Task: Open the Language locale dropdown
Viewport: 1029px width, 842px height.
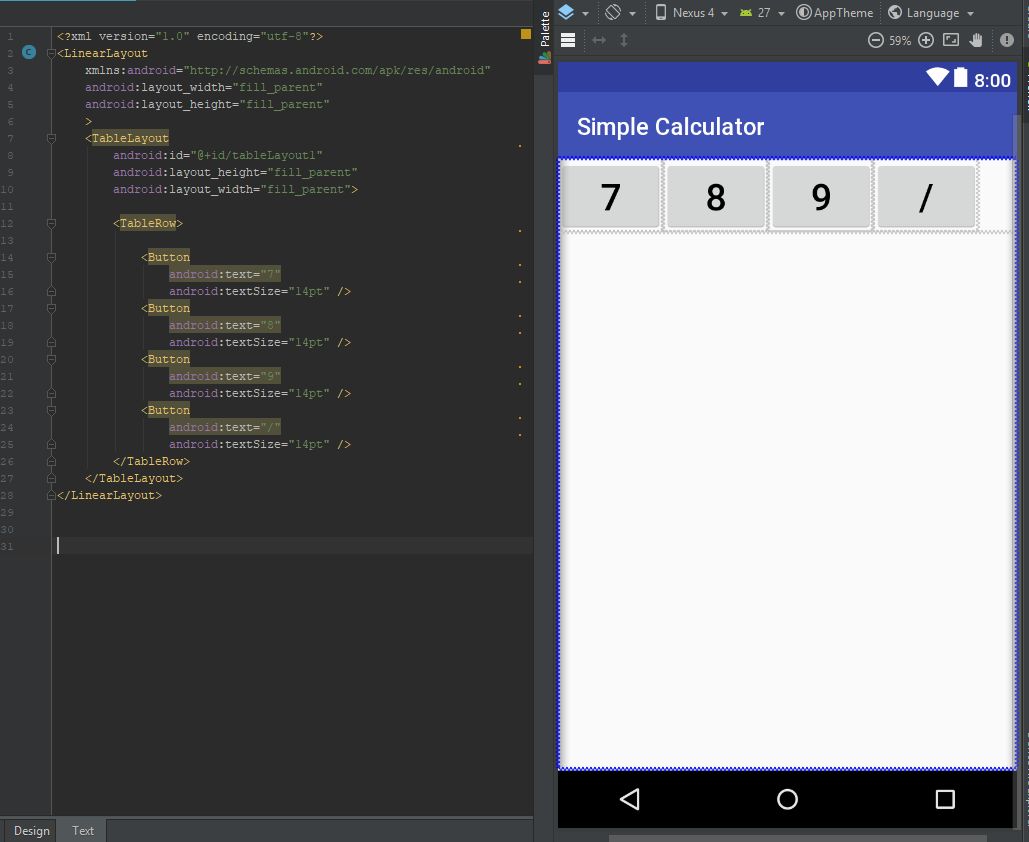Action: pyautogui.click(x=931, y=12)
